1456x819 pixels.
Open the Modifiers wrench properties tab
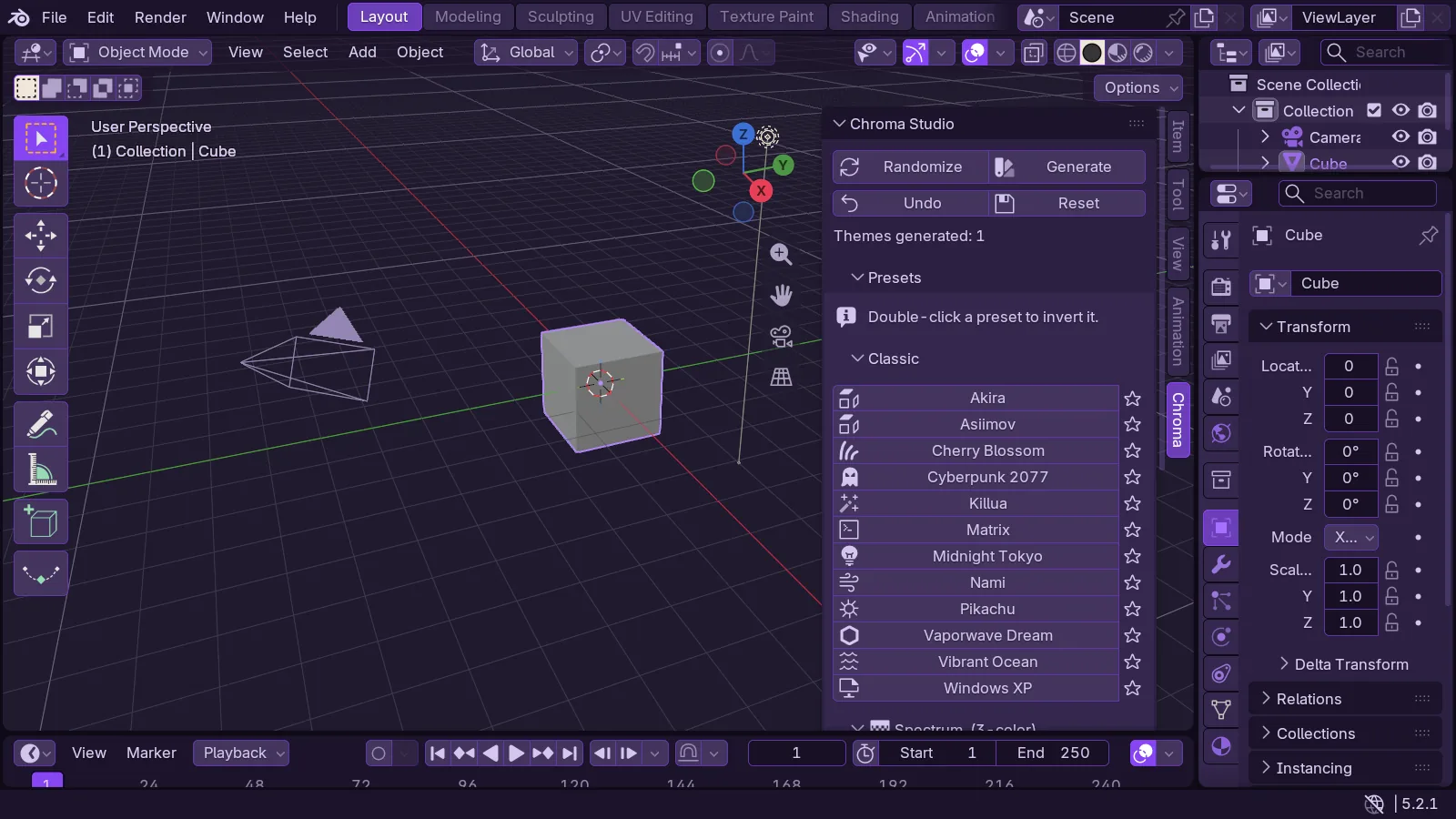point(1221,564)
